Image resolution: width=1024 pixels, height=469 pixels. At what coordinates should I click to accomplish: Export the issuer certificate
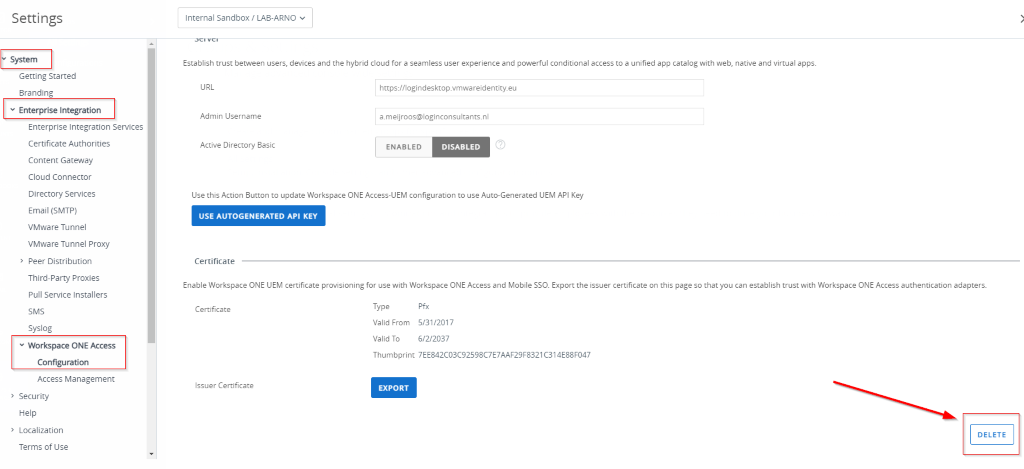click(x=393, y=387)
